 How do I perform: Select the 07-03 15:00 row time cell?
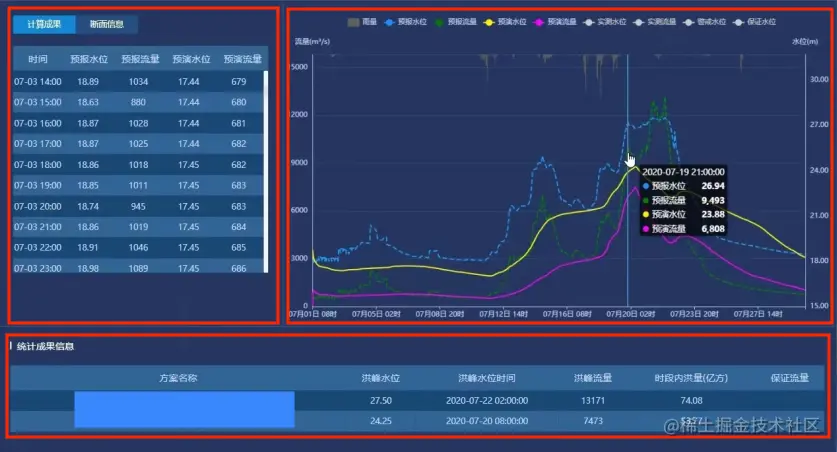click(38, 102)
